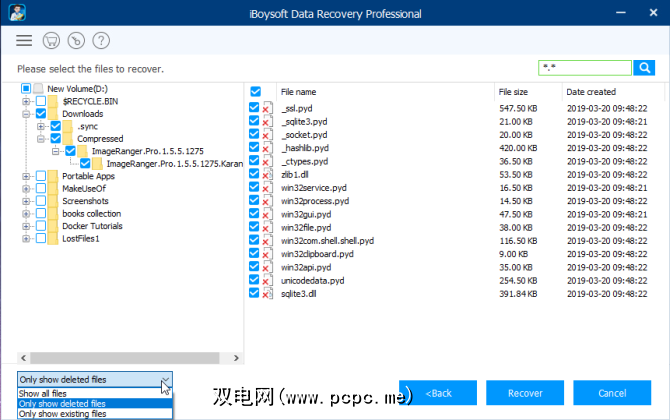This screenshot has height=420, width=670.
Task: Expand the MakeUseOf tree node
Action: point(26,188)
